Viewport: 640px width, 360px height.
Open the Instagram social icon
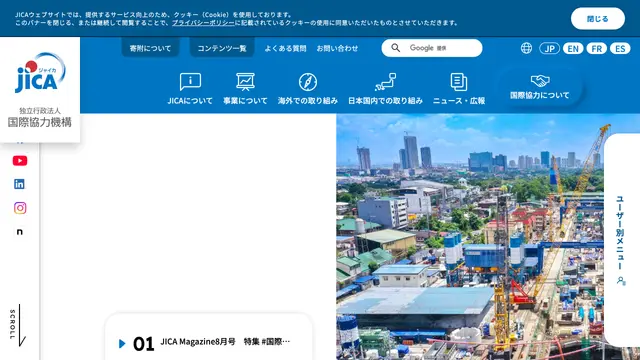pyautogui.click(x=20, y=208)
